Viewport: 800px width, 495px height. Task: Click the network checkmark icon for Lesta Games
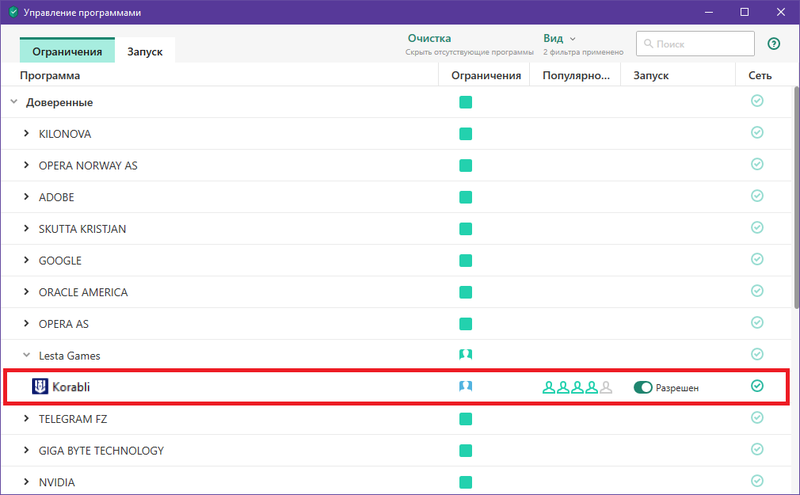(x=757, y=354)
